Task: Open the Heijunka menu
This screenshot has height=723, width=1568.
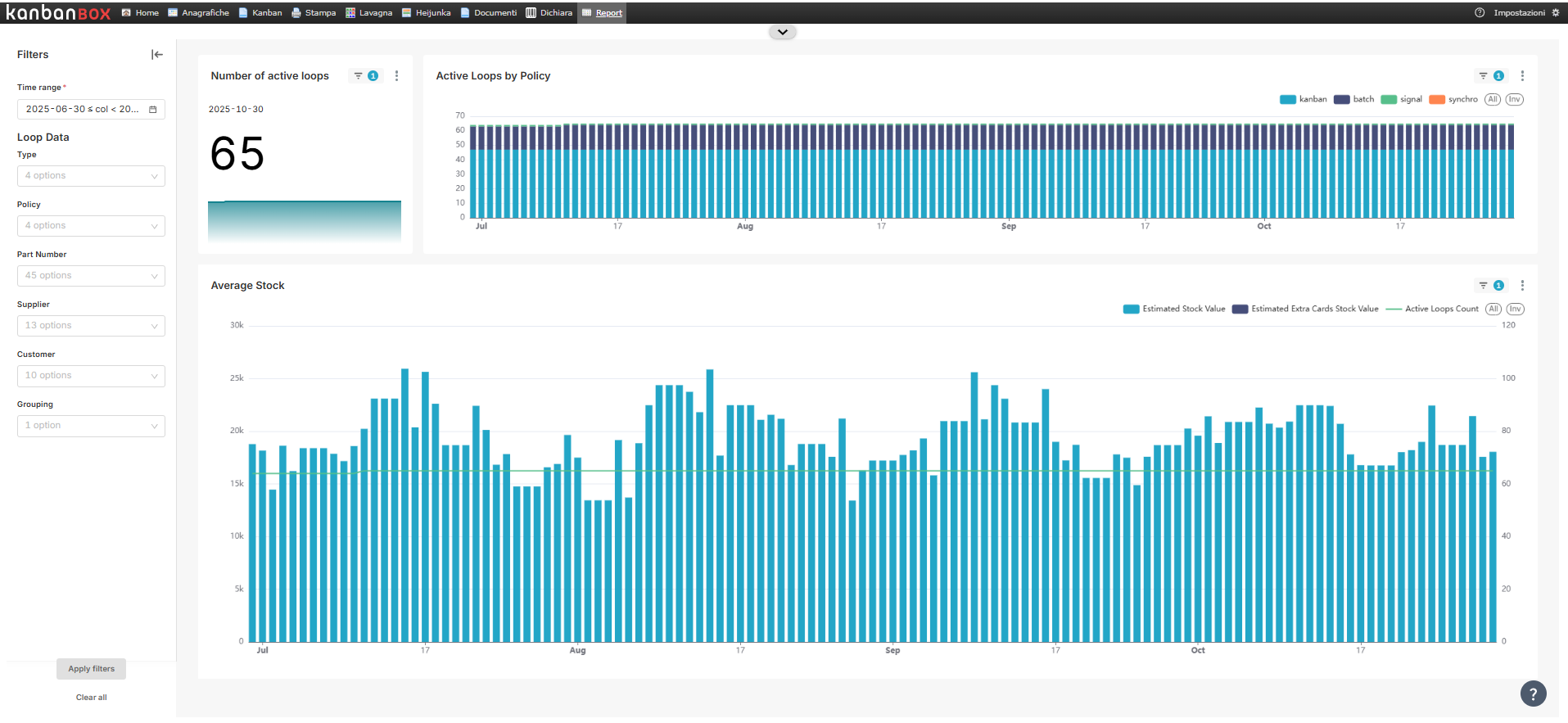Action: [x=427, y=13]
